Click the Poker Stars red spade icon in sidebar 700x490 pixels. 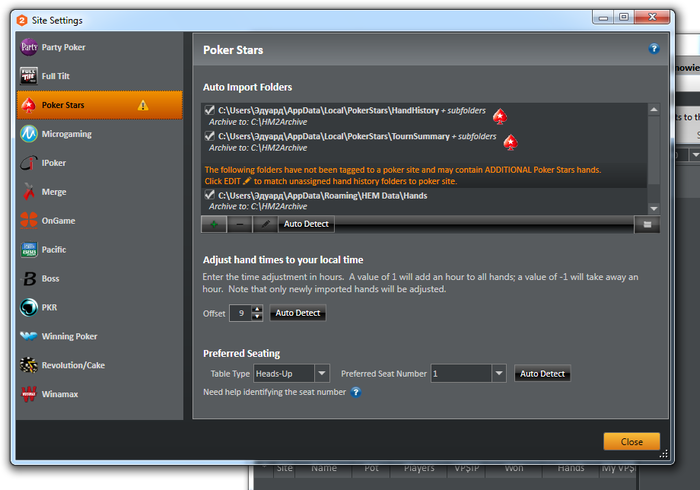[29, 105]
